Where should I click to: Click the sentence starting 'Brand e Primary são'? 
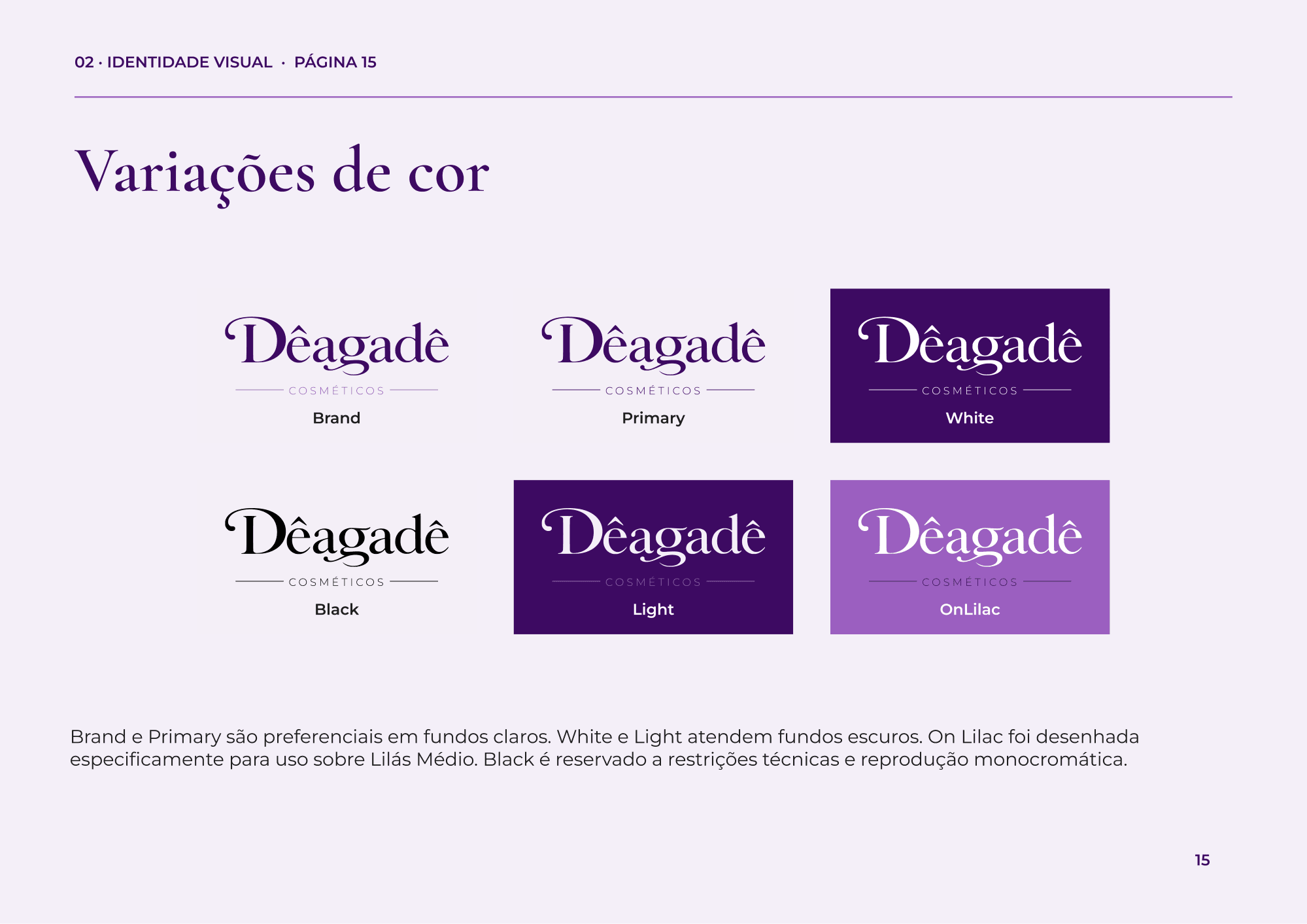coord(312,737)
